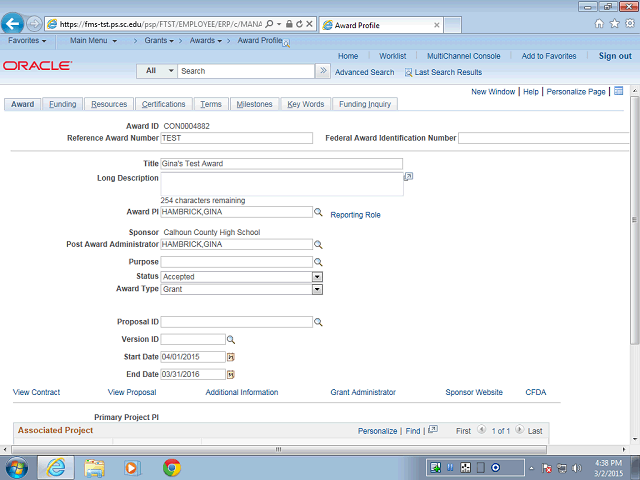
Task: Click the Reporting Role link
Action: point(355,215)
